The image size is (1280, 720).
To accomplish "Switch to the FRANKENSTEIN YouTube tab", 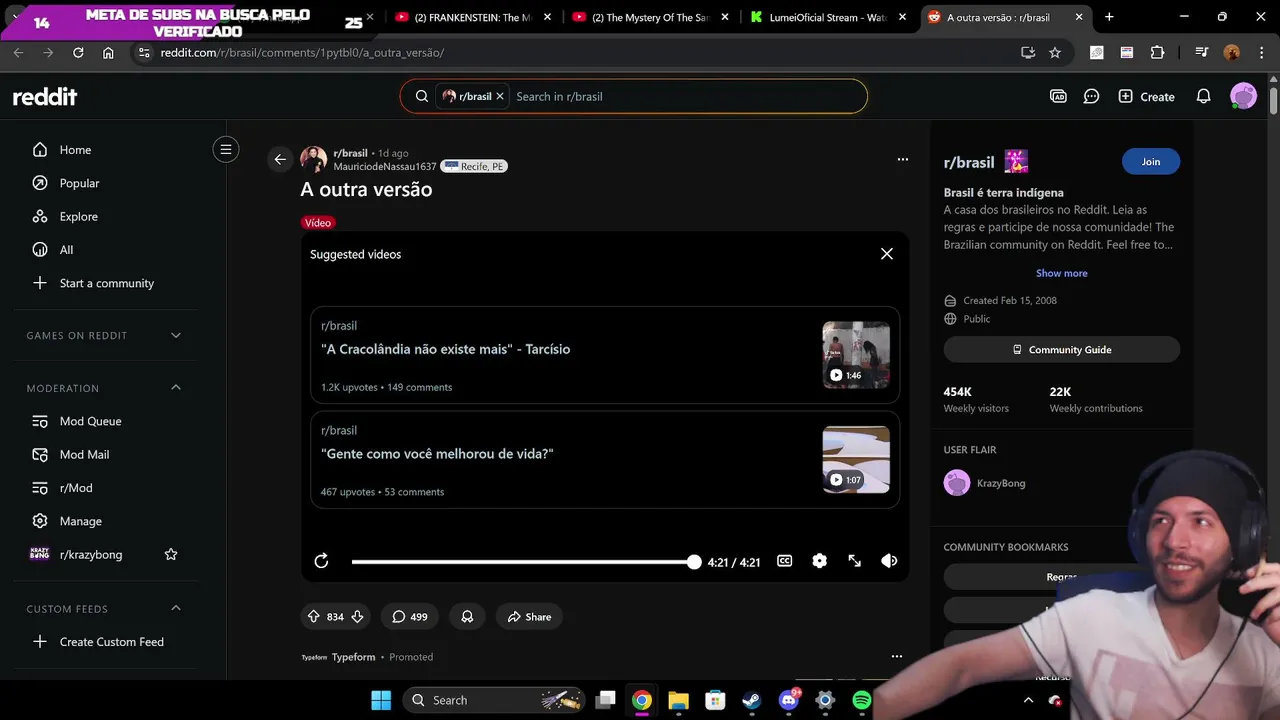I will point(472,17).
